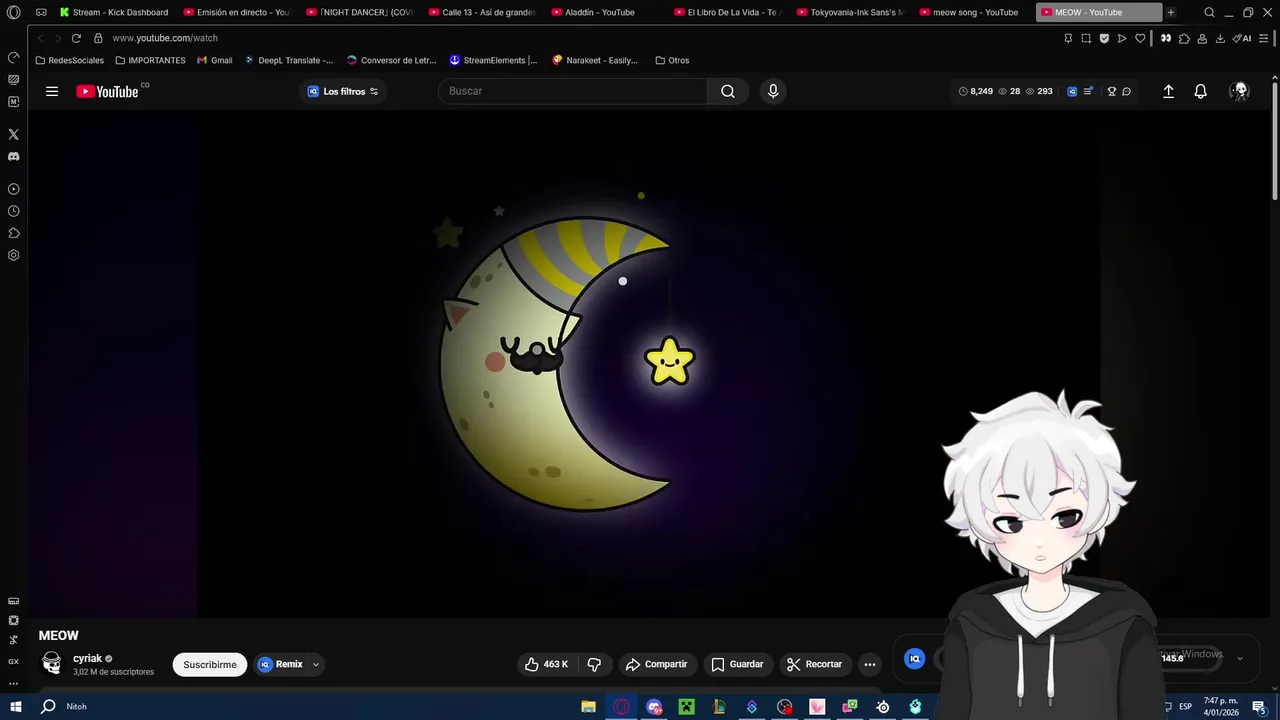The image size is (1280, 720).
Task: Click the 8,249 stats counter in the header
Action: 976,91
